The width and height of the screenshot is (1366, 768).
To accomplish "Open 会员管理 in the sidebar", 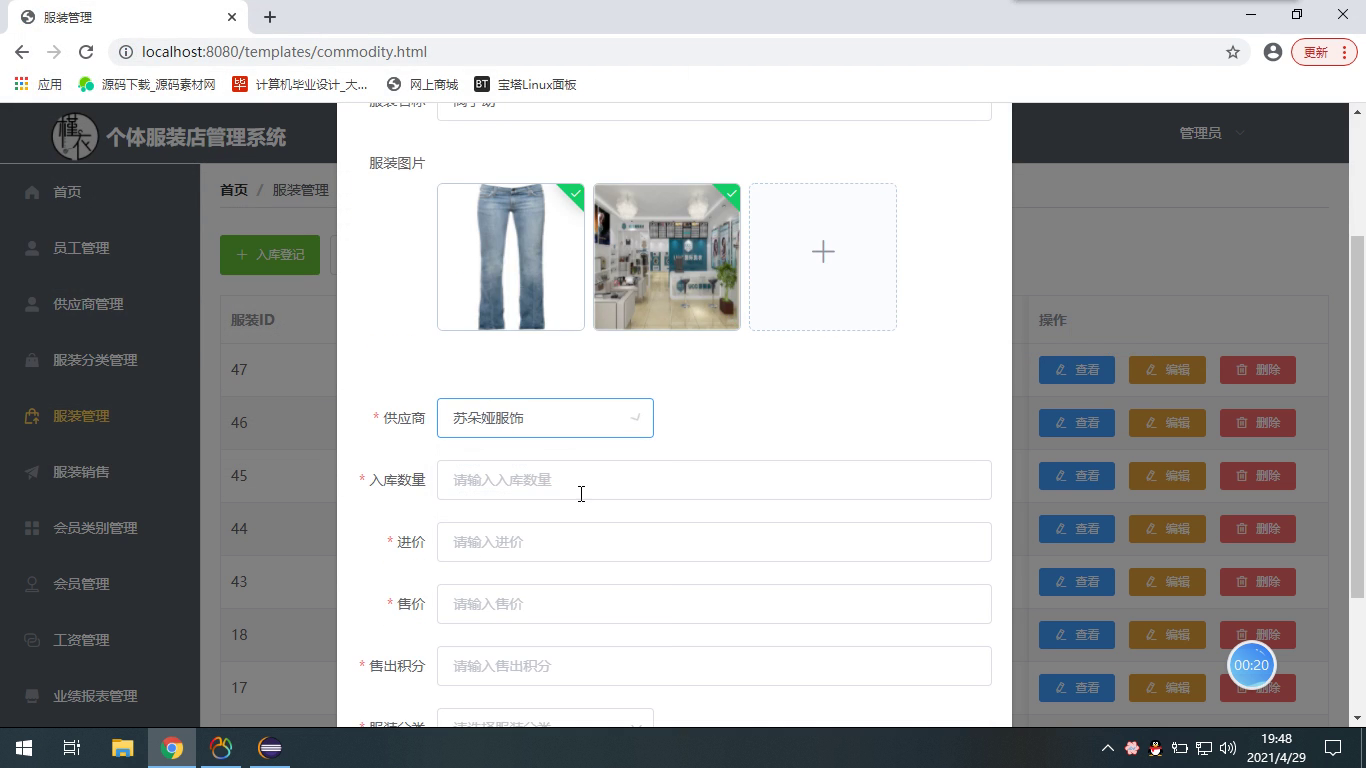I will 100,584.
